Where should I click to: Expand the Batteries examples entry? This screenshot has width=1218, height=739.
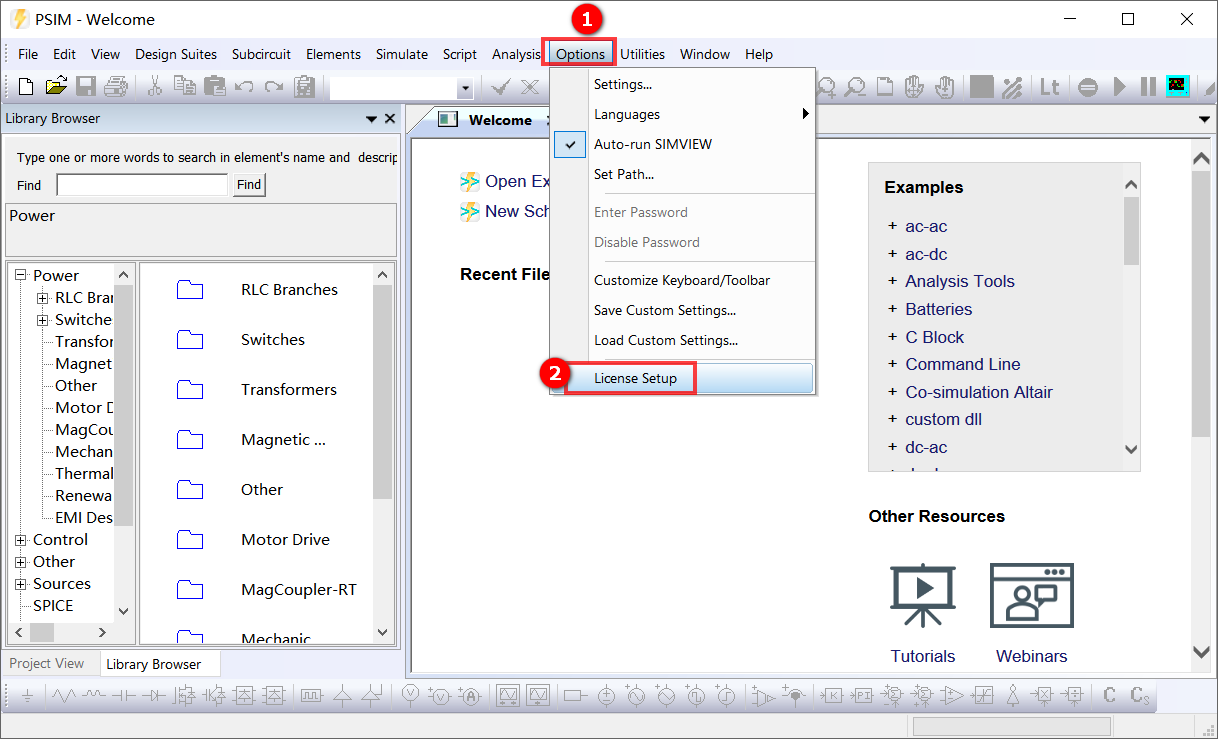[893, 310]
